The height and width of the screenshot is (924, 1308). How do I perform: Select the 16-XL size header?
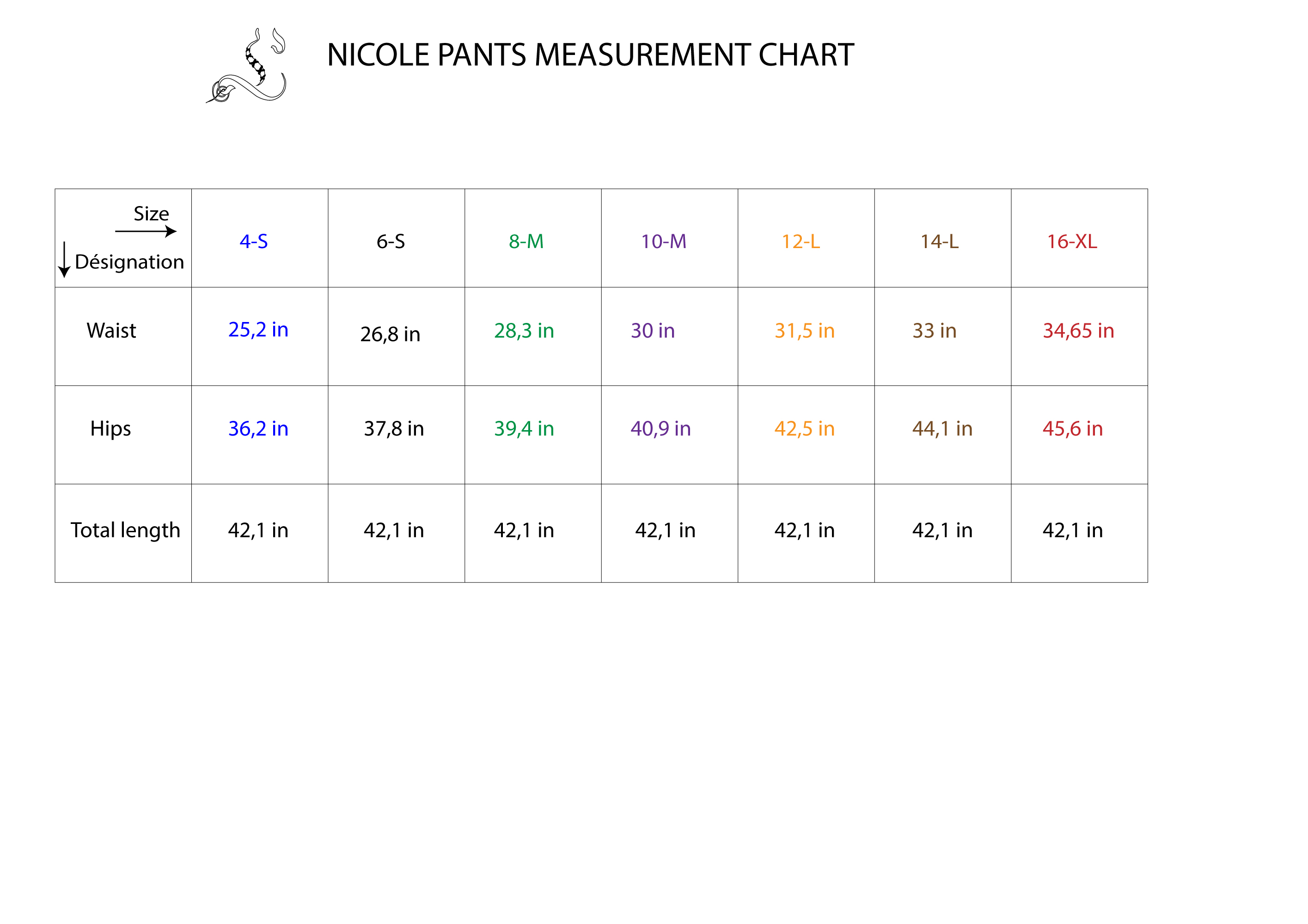tap(1071, 241)
